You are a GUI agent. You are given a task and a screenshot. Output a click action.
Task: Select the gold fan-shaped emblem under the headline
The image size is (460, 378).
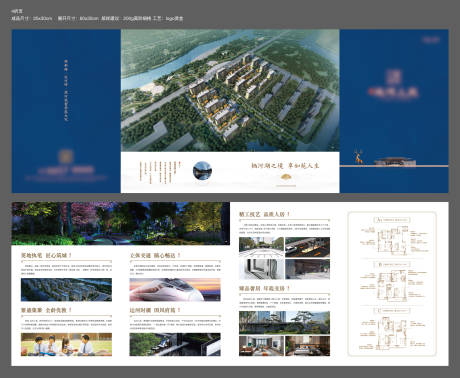coord(286,177)
